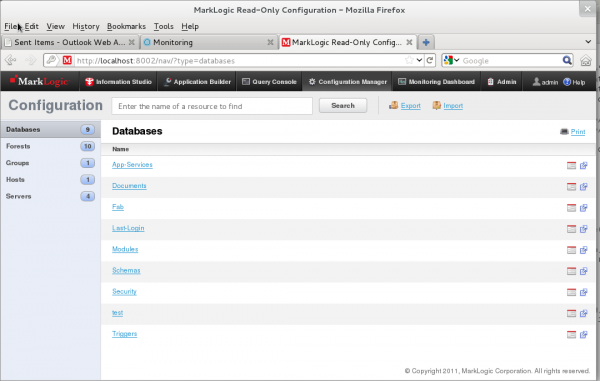Open the Triggers summary table icon

pyautogui.click(x=571, y=335)
